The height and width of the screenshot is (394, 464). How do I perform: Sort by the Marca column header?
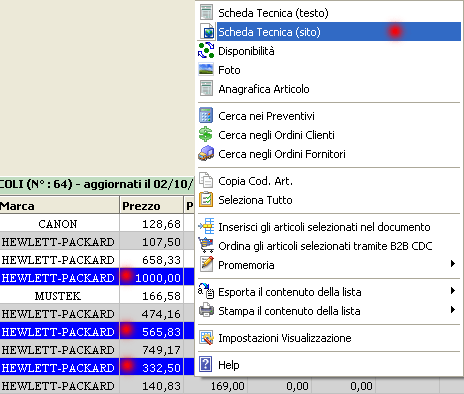(x=59, y=205)
